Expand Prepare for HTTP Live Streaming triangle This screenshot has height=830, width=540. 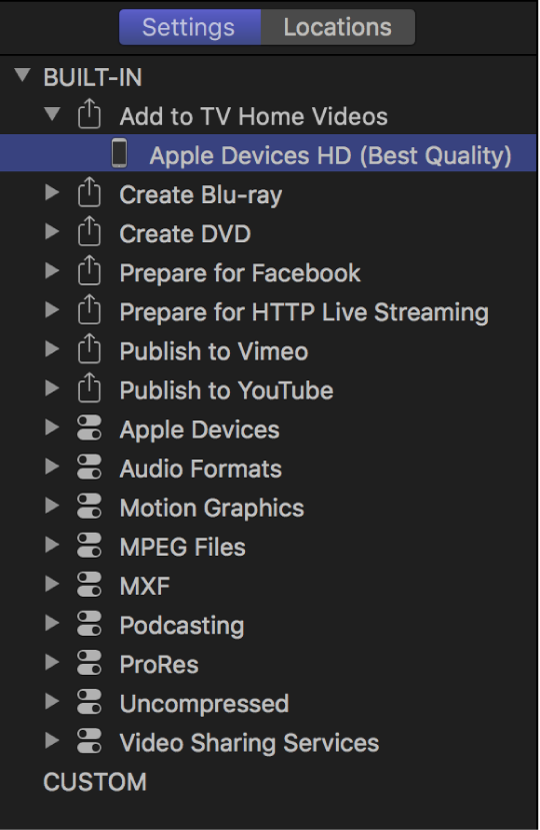(x=52, y=310)
